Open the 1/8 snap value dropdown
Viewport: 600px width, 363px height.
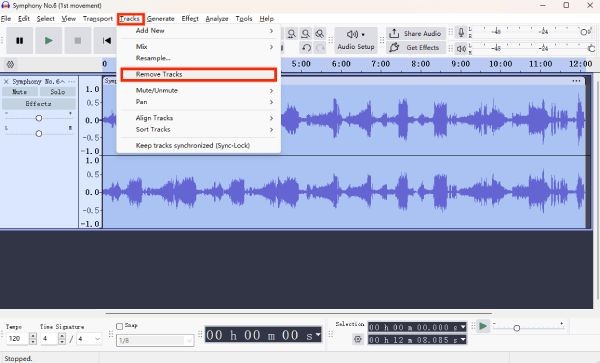tap(155, 340)
